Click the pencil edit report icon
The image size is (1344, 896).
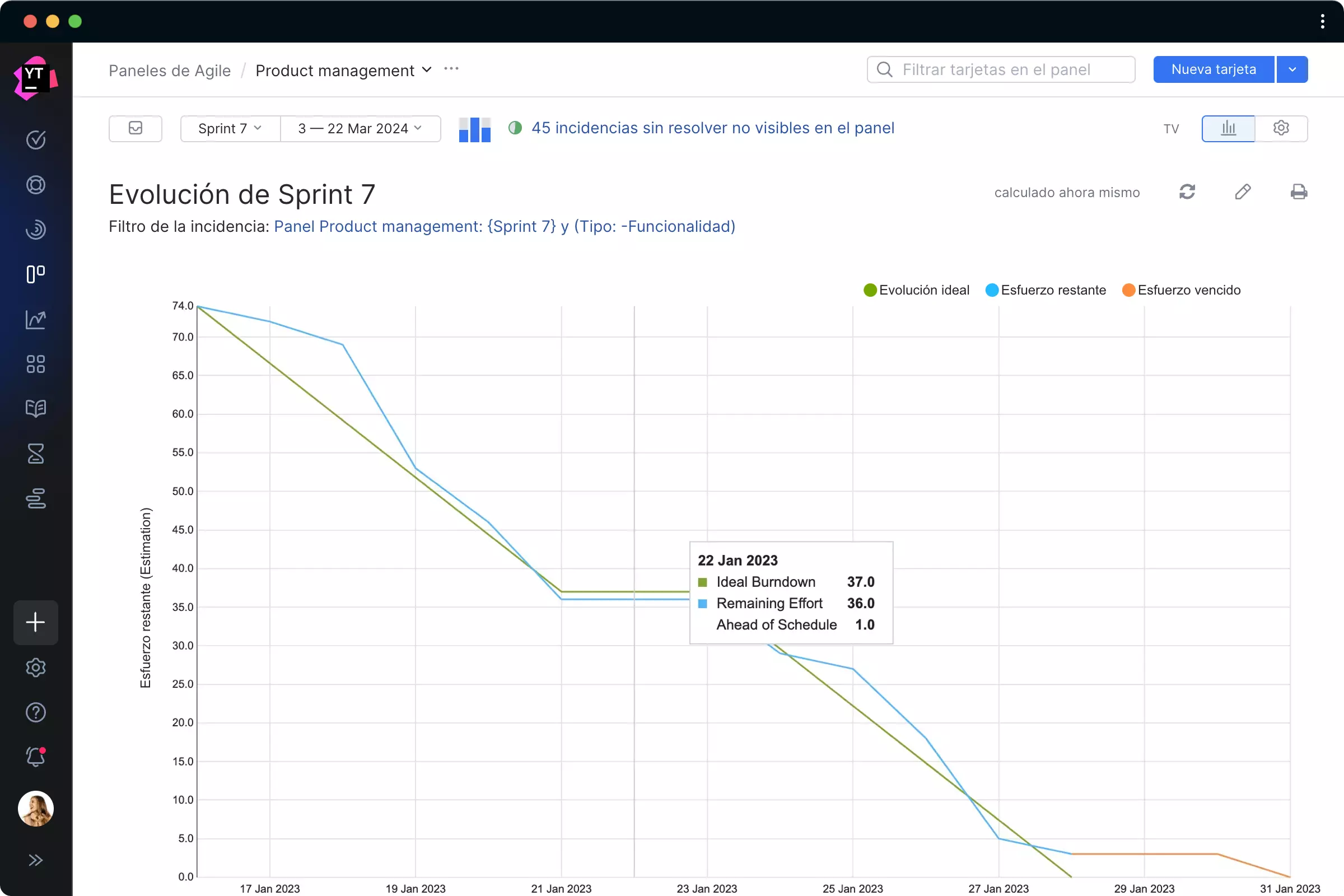pos(1242,192)
